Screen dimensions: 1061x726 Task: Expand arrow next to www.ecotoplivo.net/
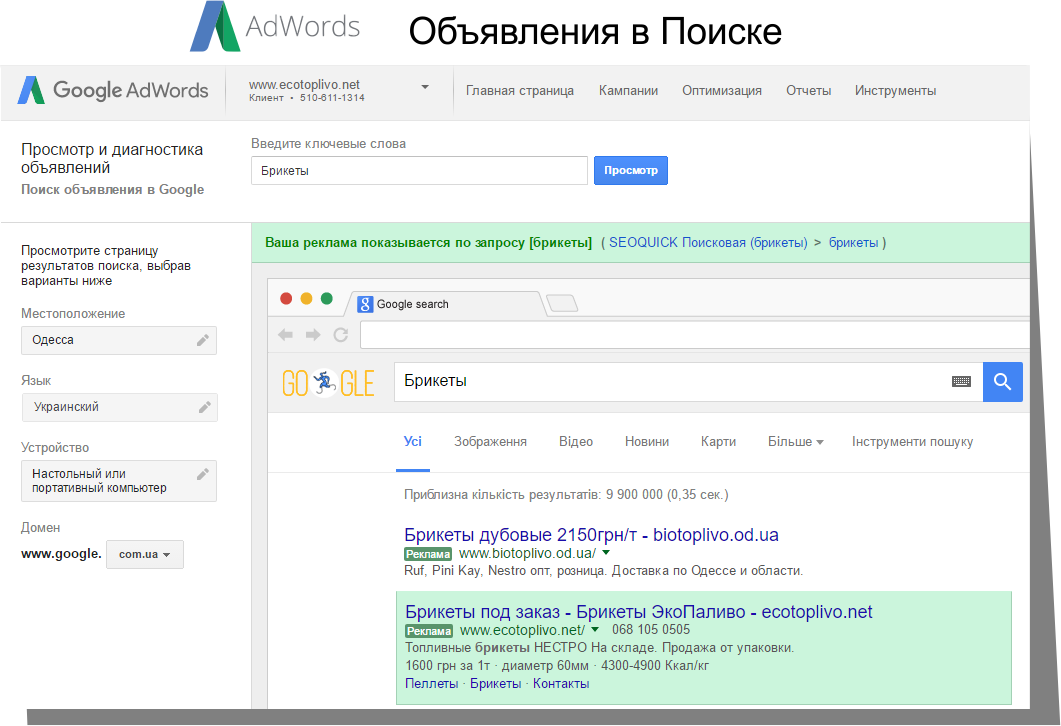coord(595,629)
